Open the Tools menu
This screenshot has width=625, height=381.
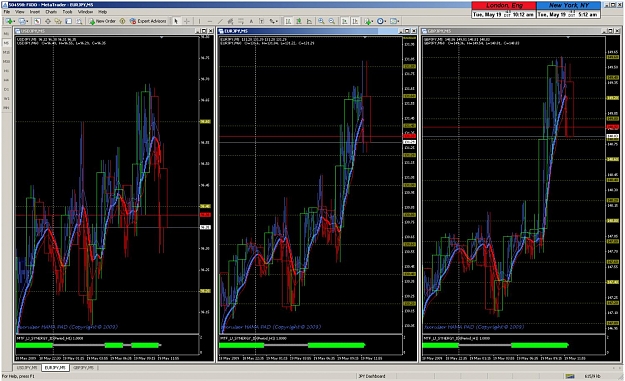(67, 12)
